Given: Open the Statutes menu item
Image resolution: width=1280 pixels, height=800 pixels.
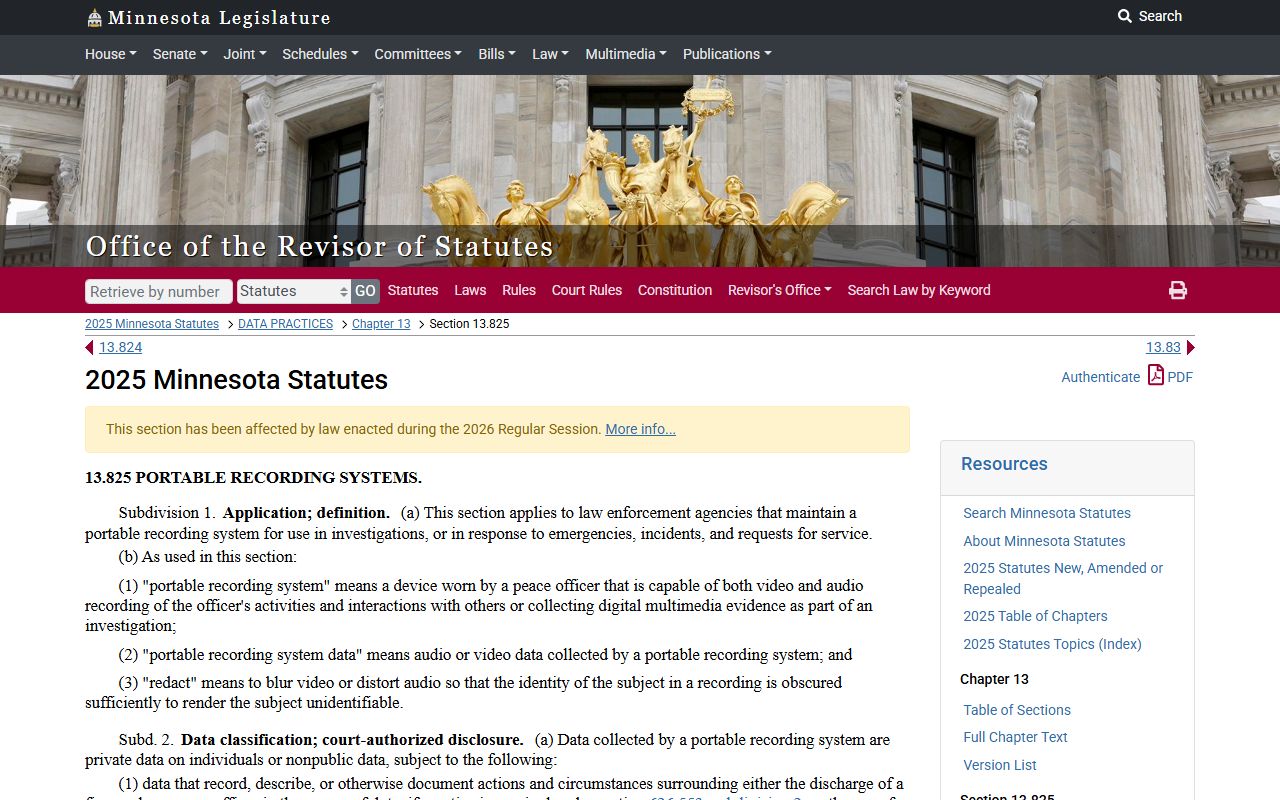Looking at the screenshot, I should 413,290.
